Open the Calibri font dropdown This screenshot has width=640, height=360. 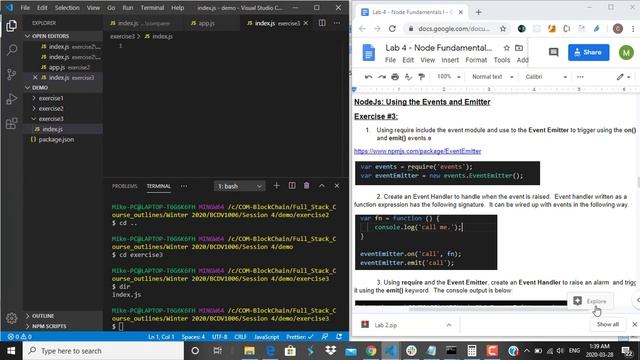click(x=546, y=77)
